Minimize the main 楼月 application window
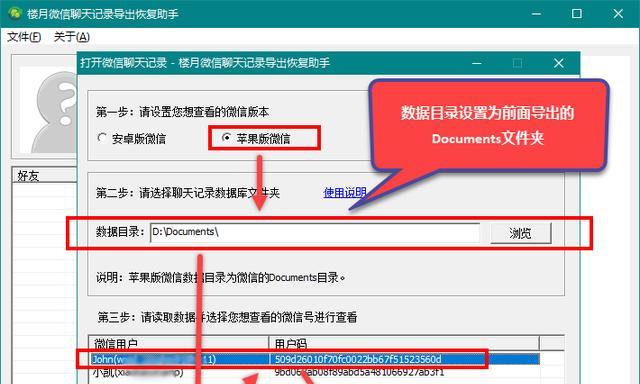Screen dimensions: 640x384 point(536,13)
